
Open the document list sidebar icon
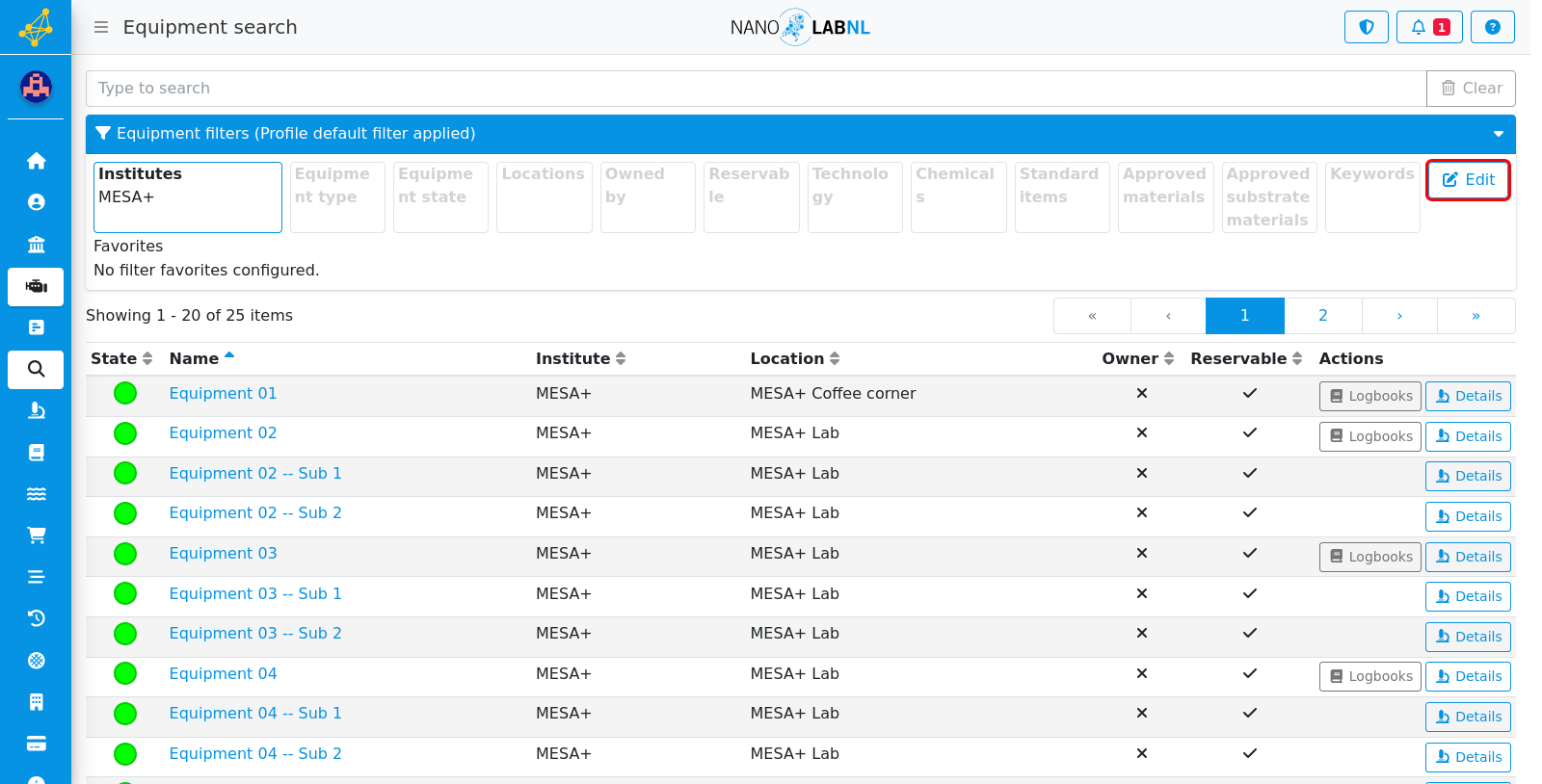tap(37, 327)
